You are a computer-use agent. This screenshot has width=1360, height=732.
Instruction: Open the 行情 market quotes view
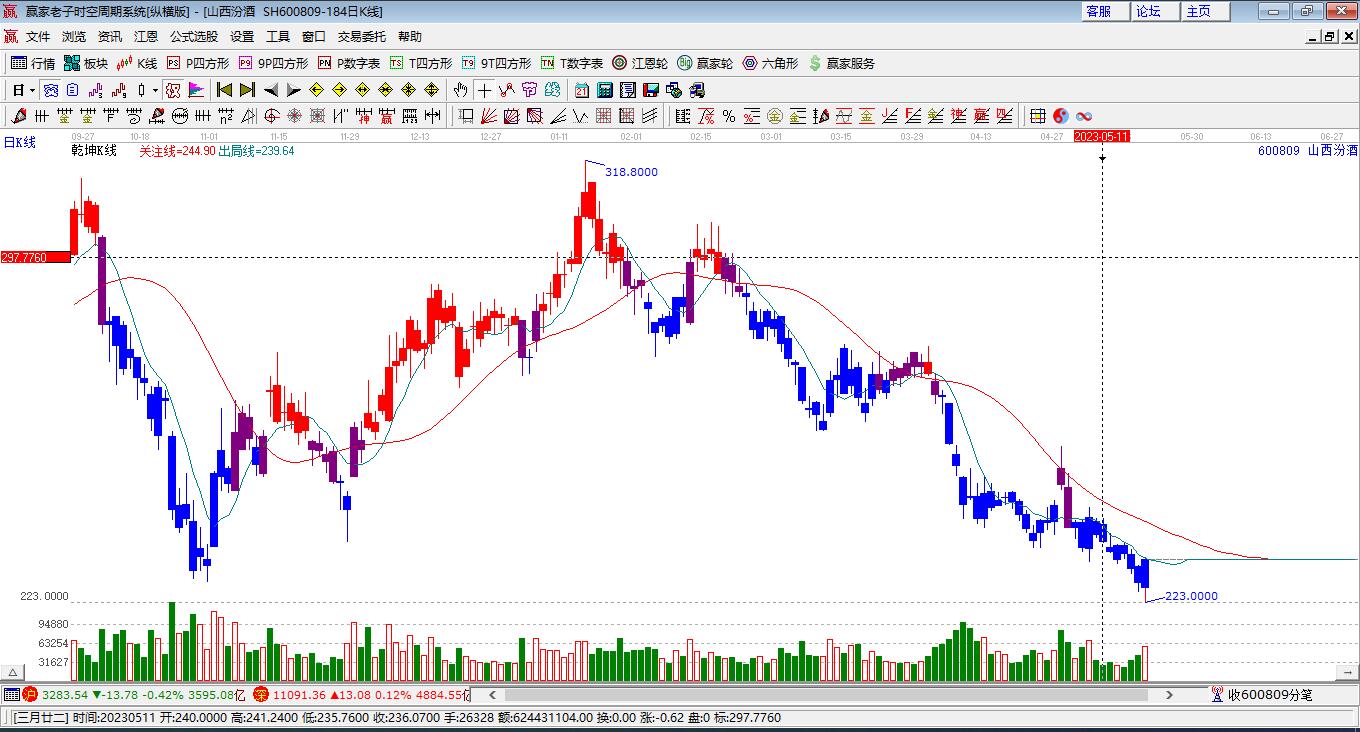[33, 63]
